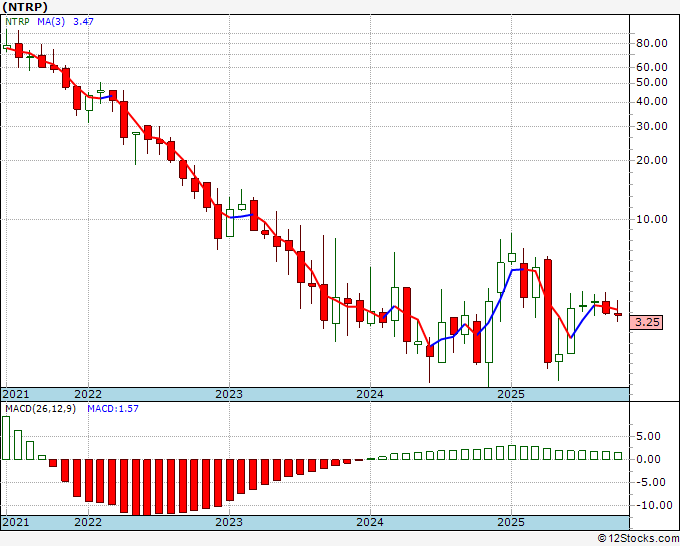Open the 12Stocks.com copyright link

(x=638, y=539)
